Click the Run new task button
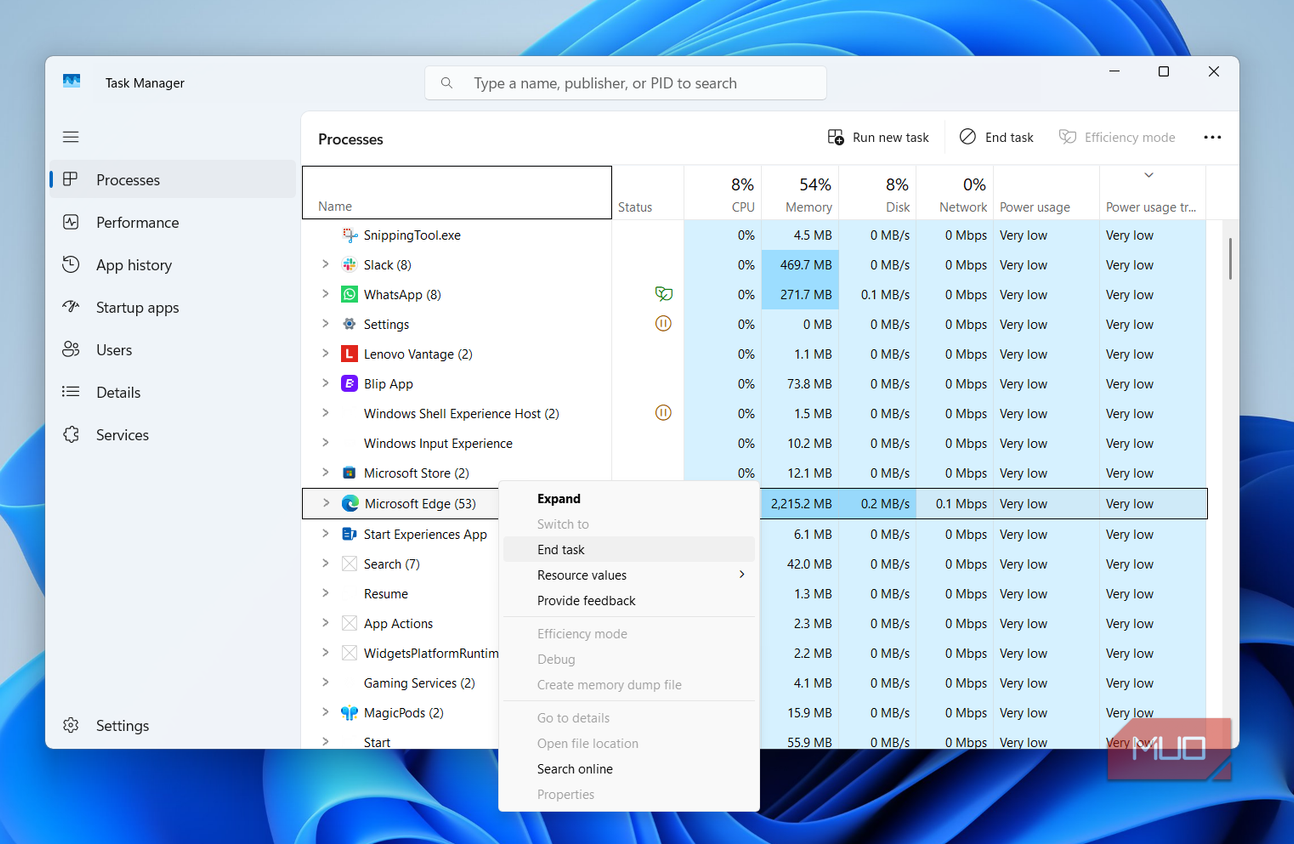This screenshot has height=844, width=1294. [x=879, y=137]
